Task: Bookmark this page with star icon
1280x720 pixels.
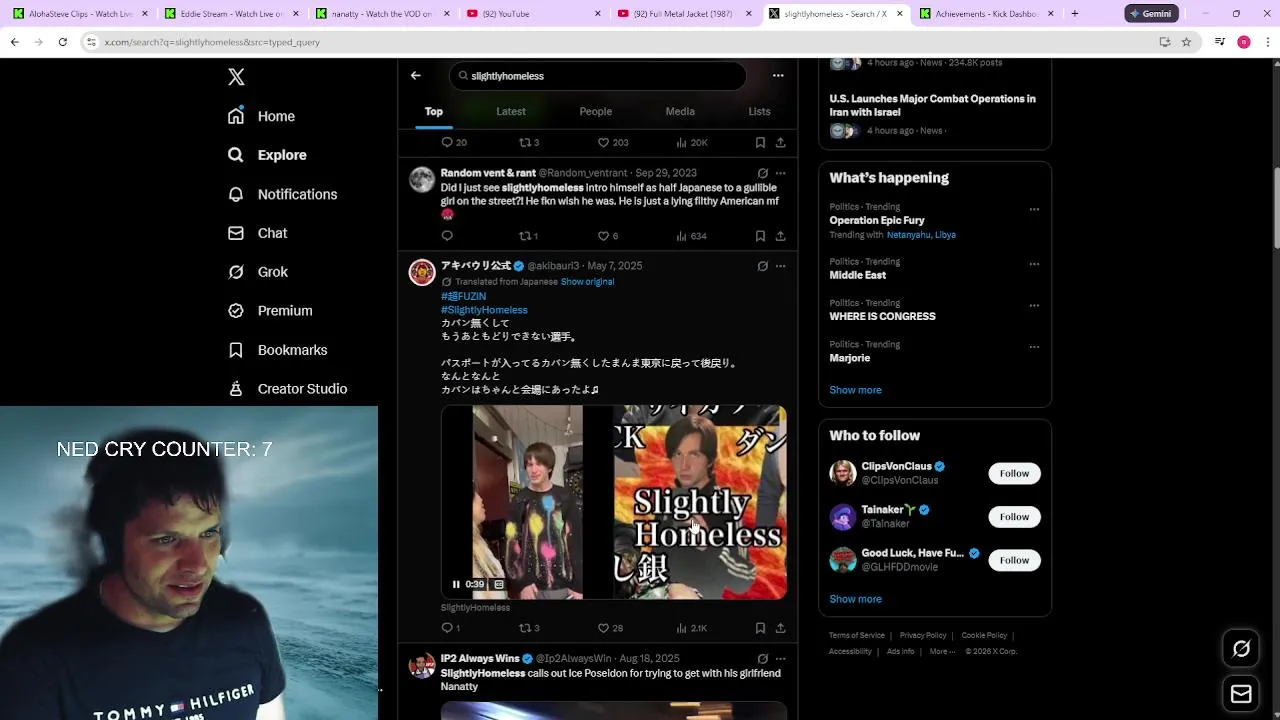Action: pos(1186,42)
